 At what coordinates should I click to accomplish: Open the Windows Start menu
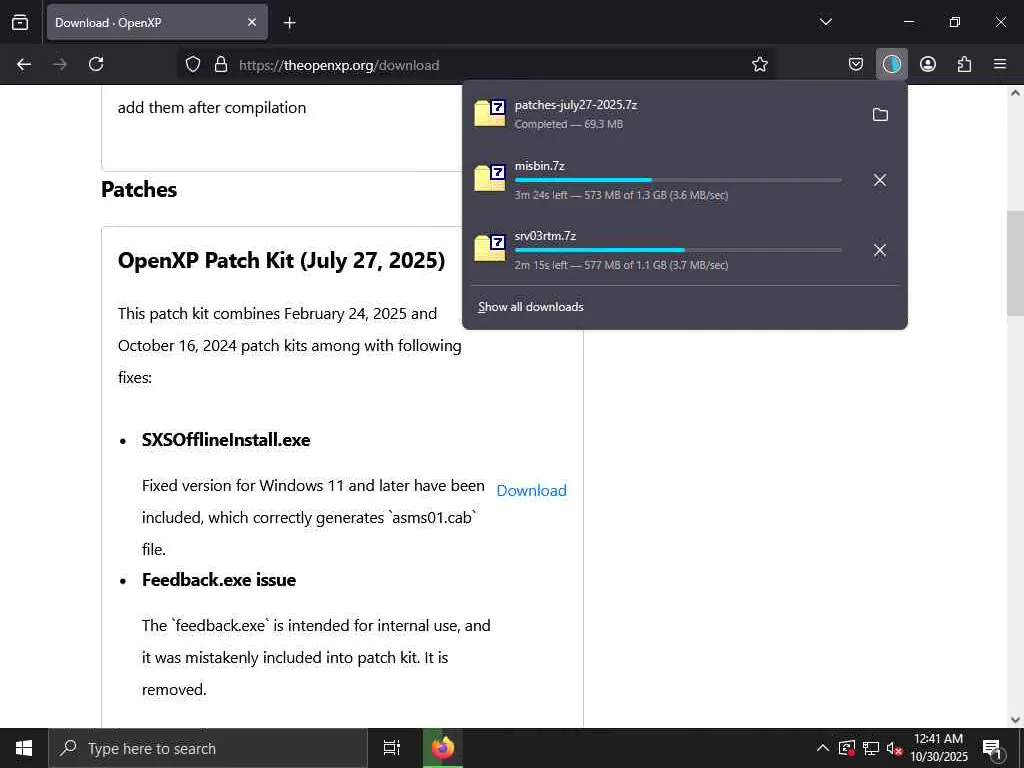pos(24,748)
